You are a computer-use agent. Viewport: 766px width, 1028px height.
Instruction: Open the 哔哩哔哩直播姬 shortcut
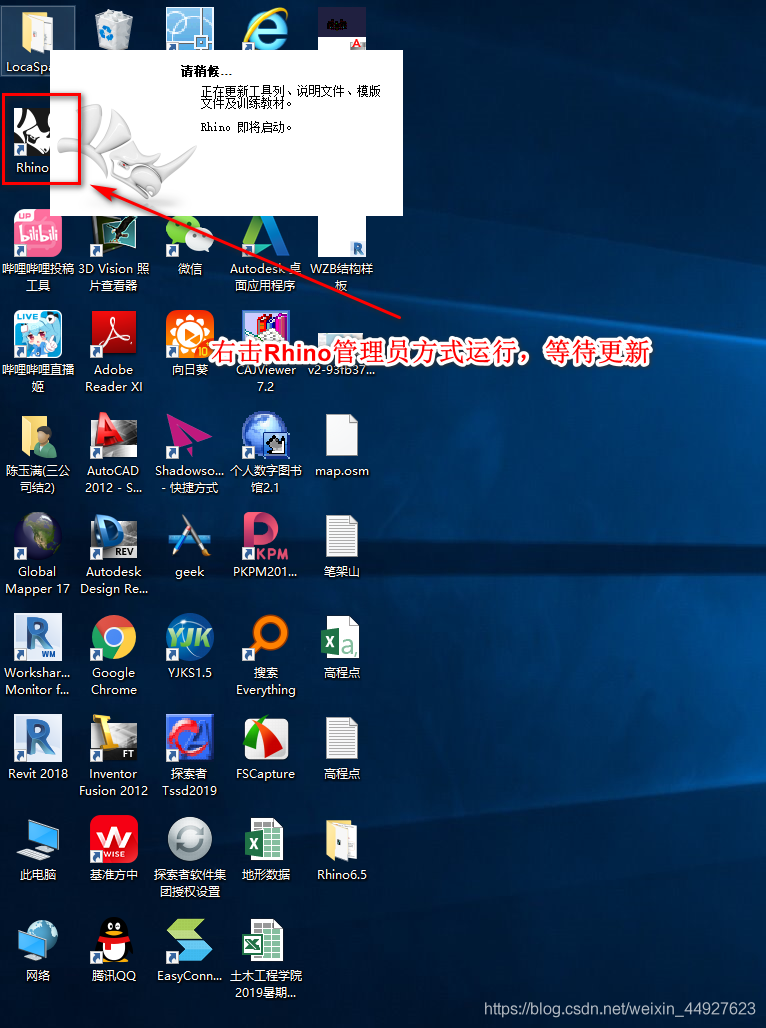(38, 351)
